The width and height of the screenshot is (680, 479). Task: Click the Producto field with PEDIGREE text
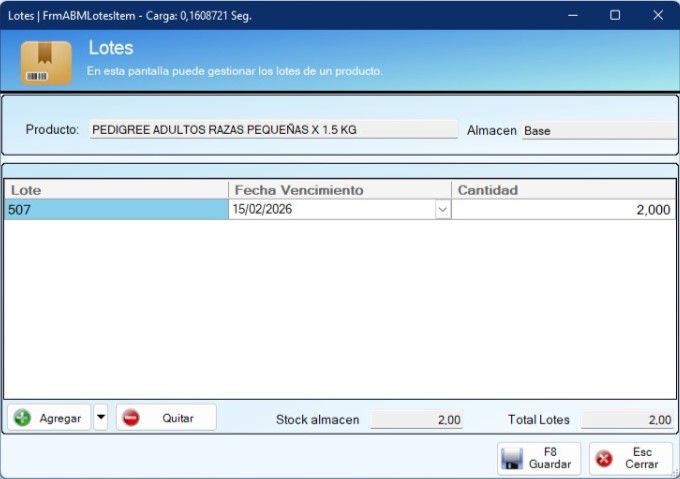point(273,130)
